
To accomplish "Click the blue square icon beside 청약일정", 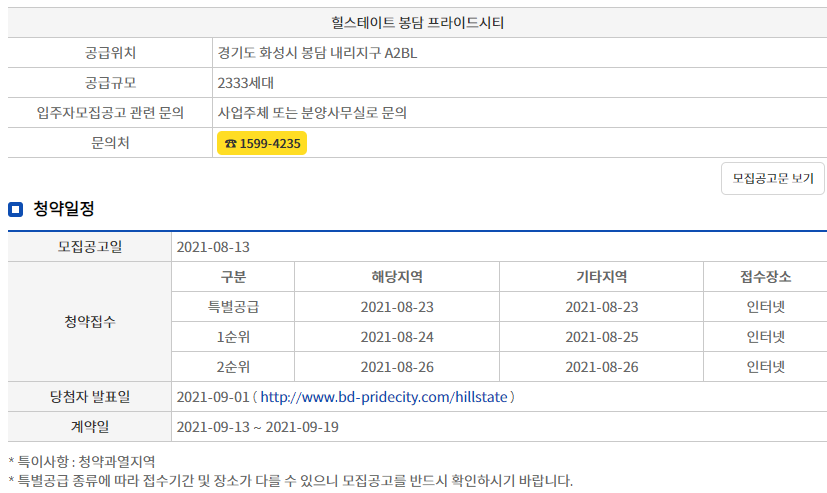I will pyautogui.click(x=15, y=209).
